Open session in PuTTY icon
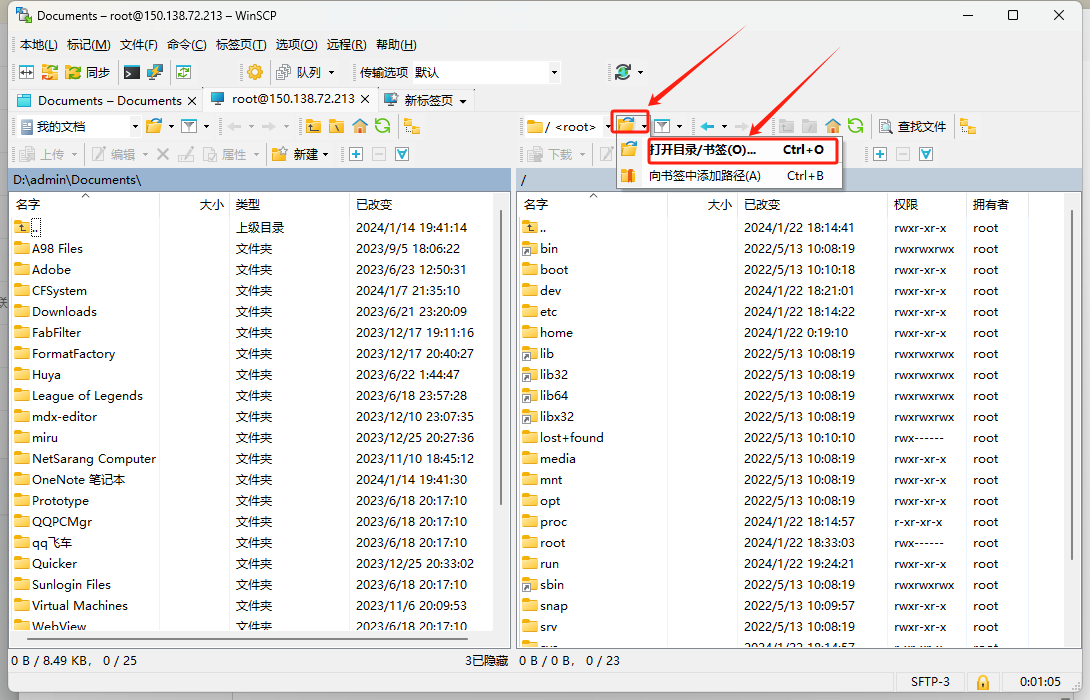The height and width of the screenshot is (700, 1090). pyautogui.click(x=154, y=72)
